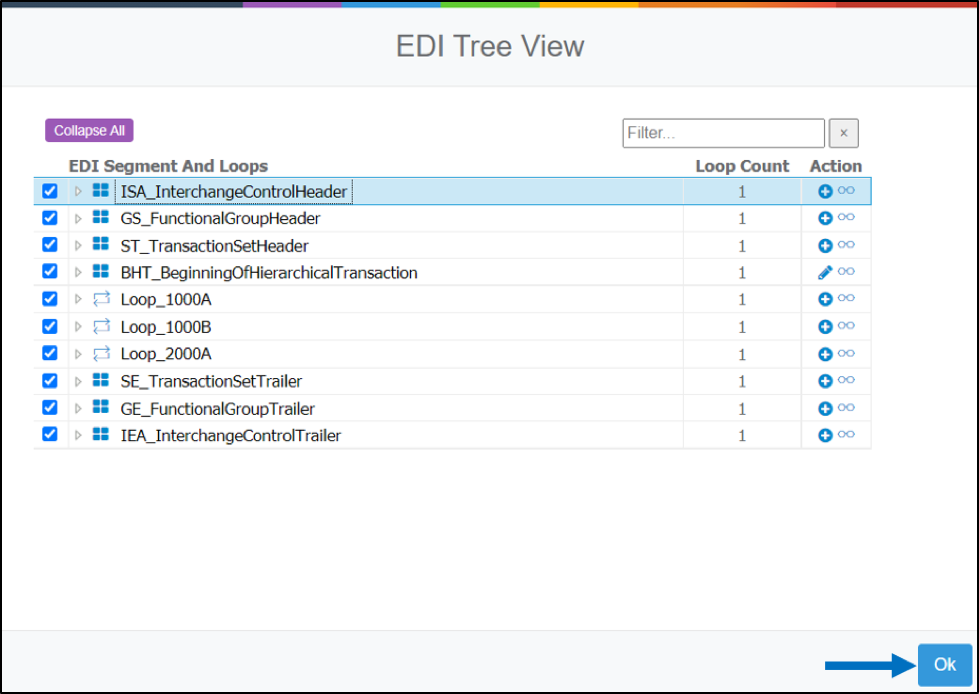Expand the SE_TransactionSetTrailer node
Viewport: 979px width, 694px height.
coord(78,381)
